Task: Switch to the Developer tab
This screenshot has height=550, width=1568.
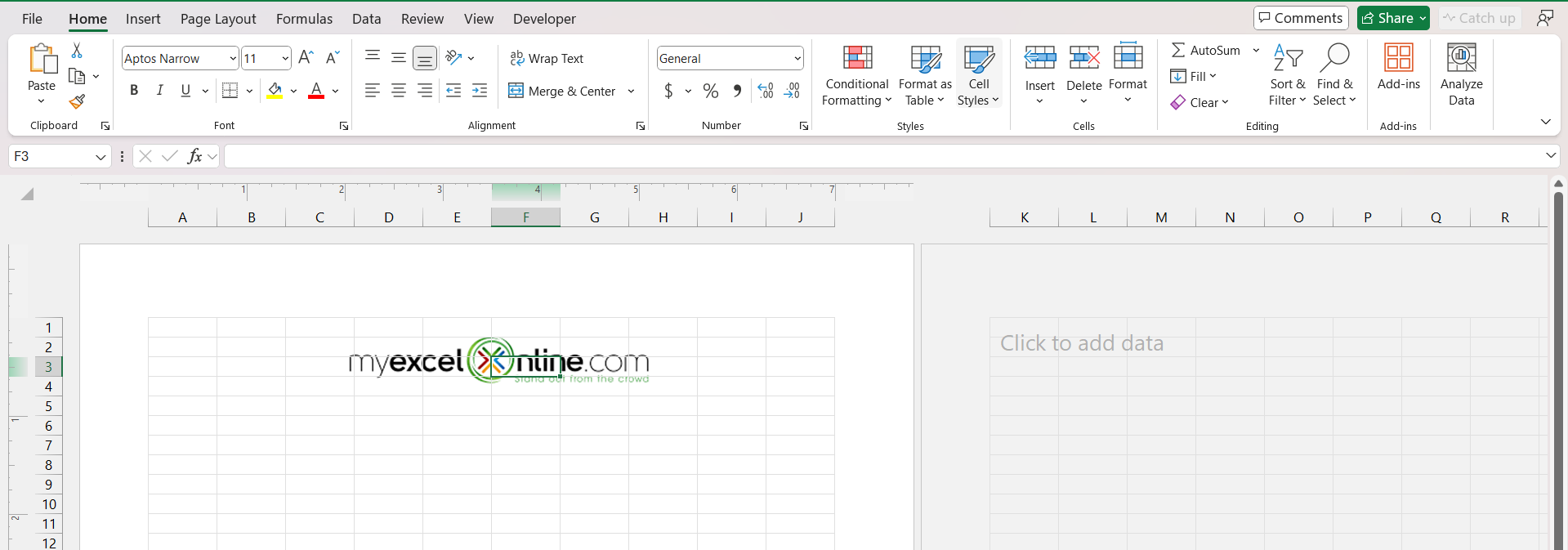Action: tap(544, 19)
